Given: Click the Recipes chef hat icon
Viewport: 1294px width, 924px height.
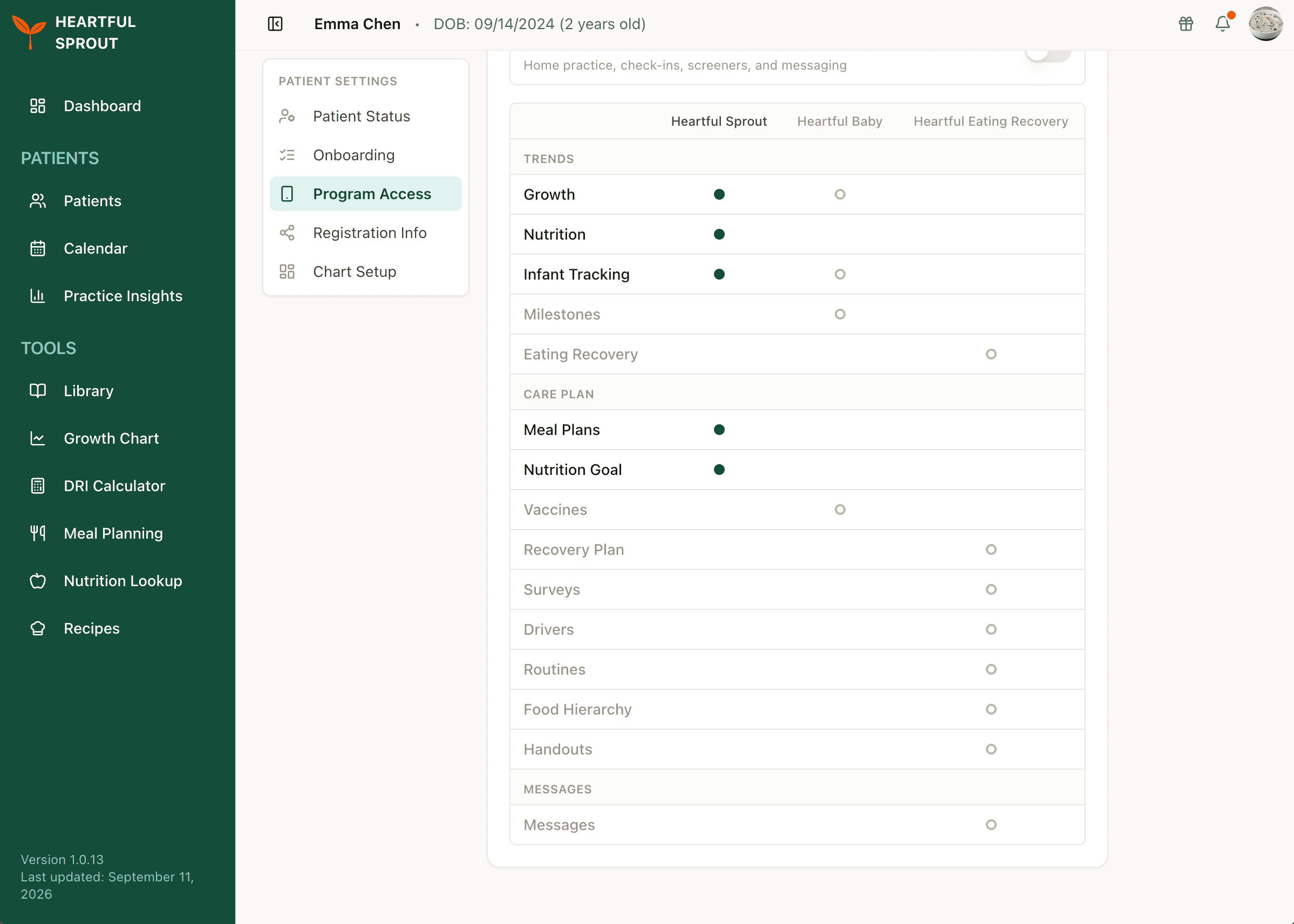Looking at the screenshot, I should click(38, 628).
